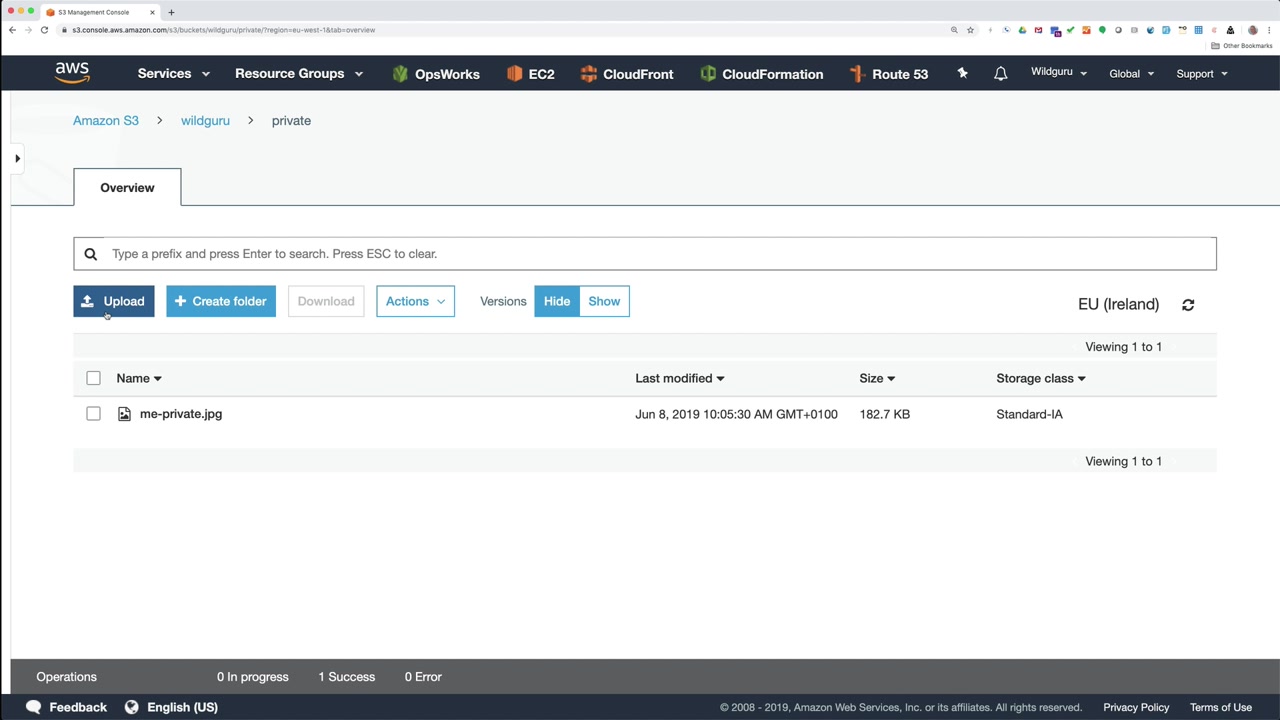The width and height of the screenshot is (1280, 720).
Task: Click the 'Standard-IA' storage class cell
Action: click(x=1029, y=414)
